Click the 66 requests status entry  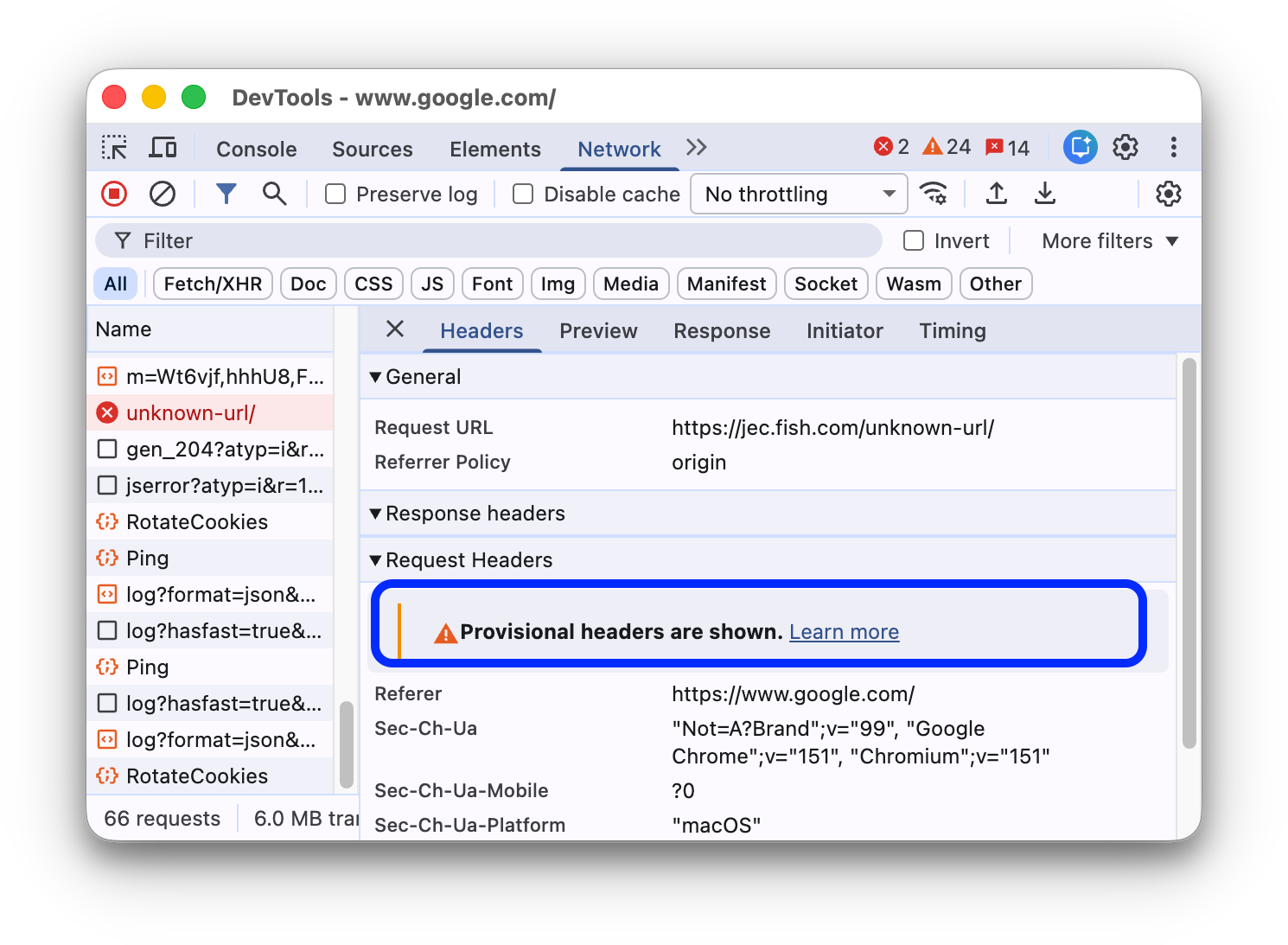[163, 818]
